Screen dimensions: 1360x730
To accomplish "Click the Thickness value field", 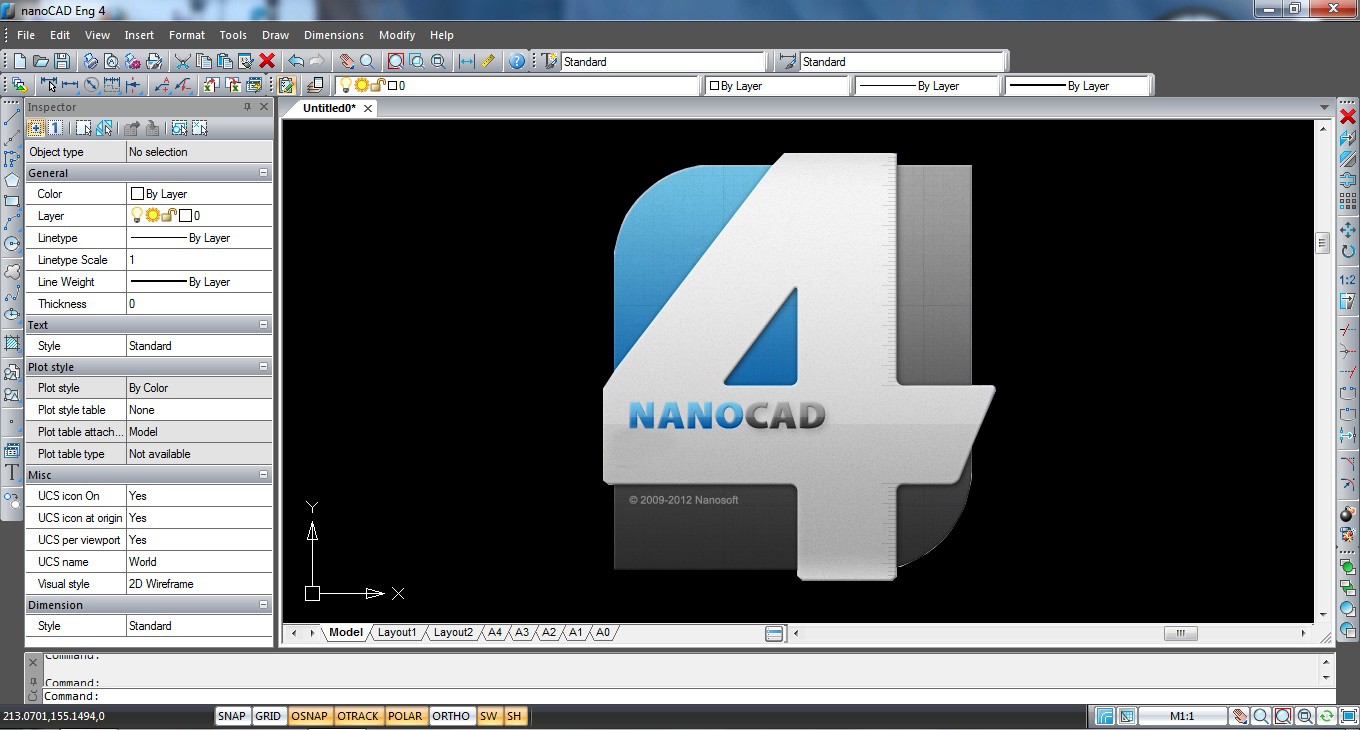I will click(x=199, y=304).
